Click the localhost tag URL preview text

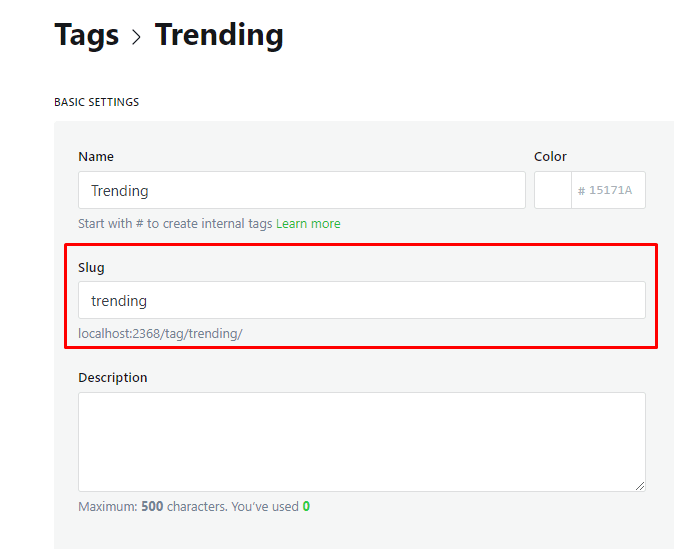(160, 333)
